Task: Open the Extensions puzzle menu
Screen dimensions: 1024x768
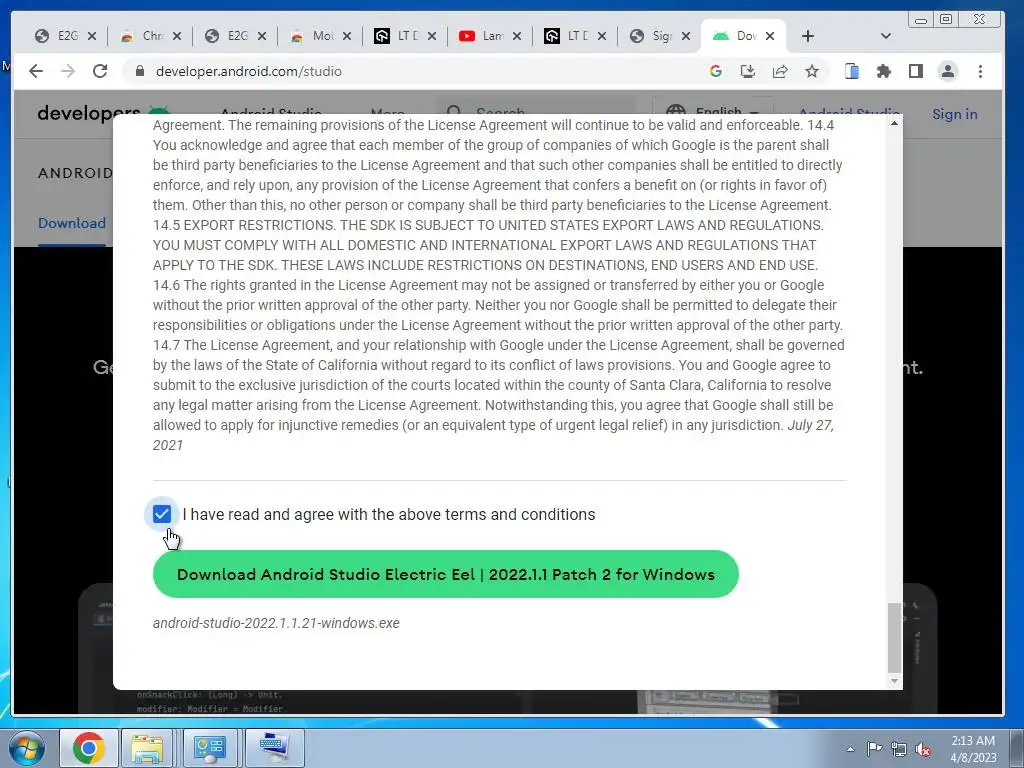Action: click(x=884, y=71)
